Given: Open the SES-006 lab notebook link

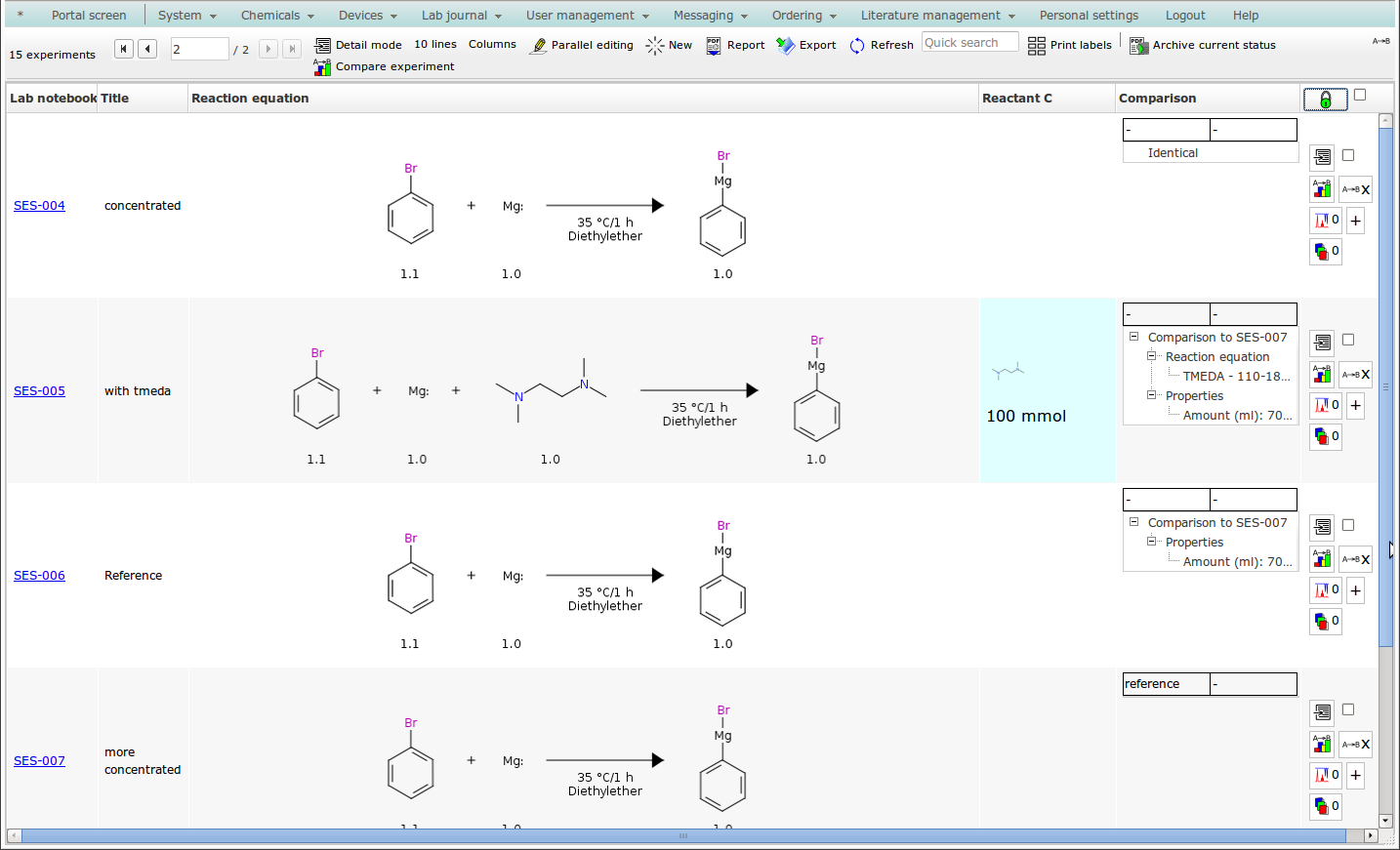Looking at the screenshot, I should pyautogui.click(x=39, y=576).
